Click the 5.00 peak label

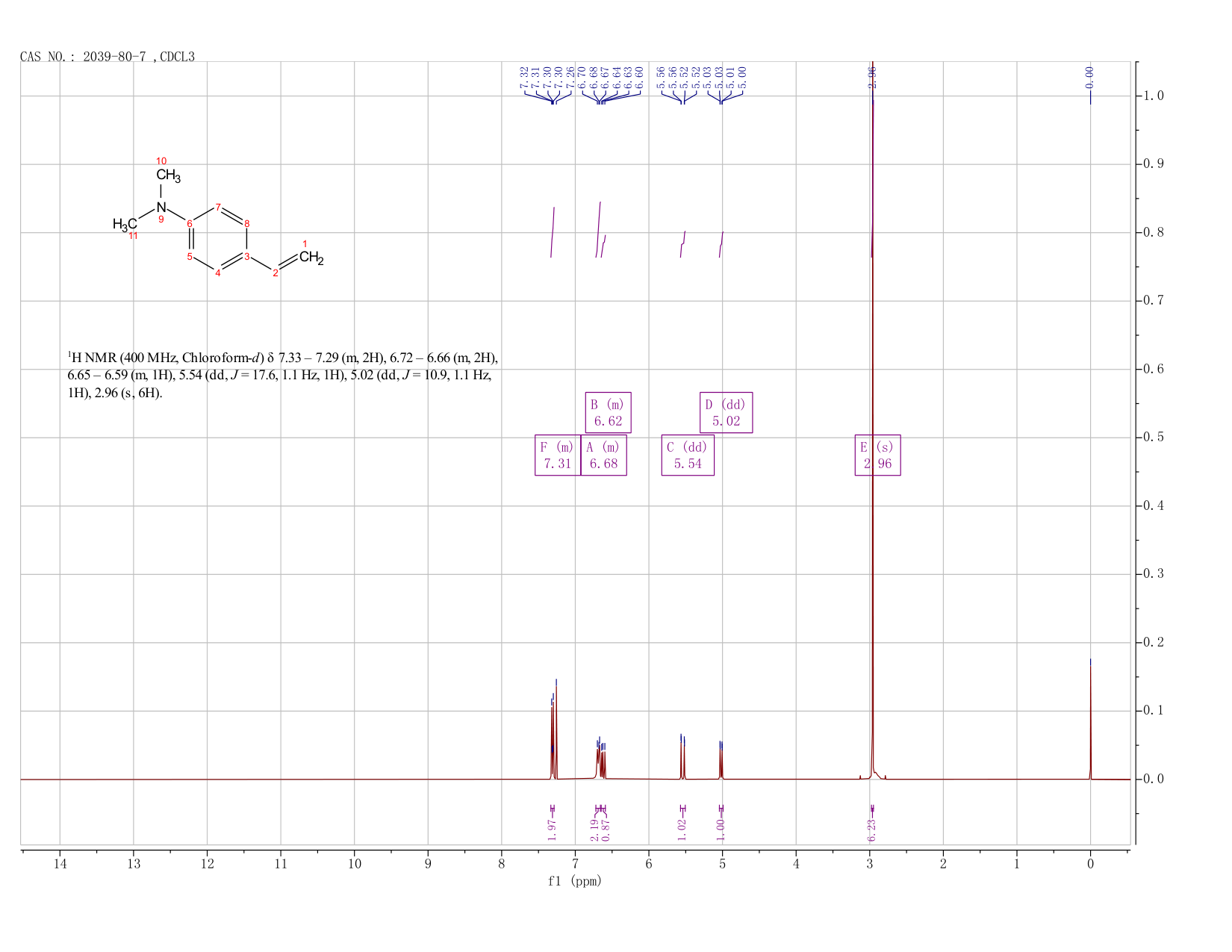[x=741, y=77]
